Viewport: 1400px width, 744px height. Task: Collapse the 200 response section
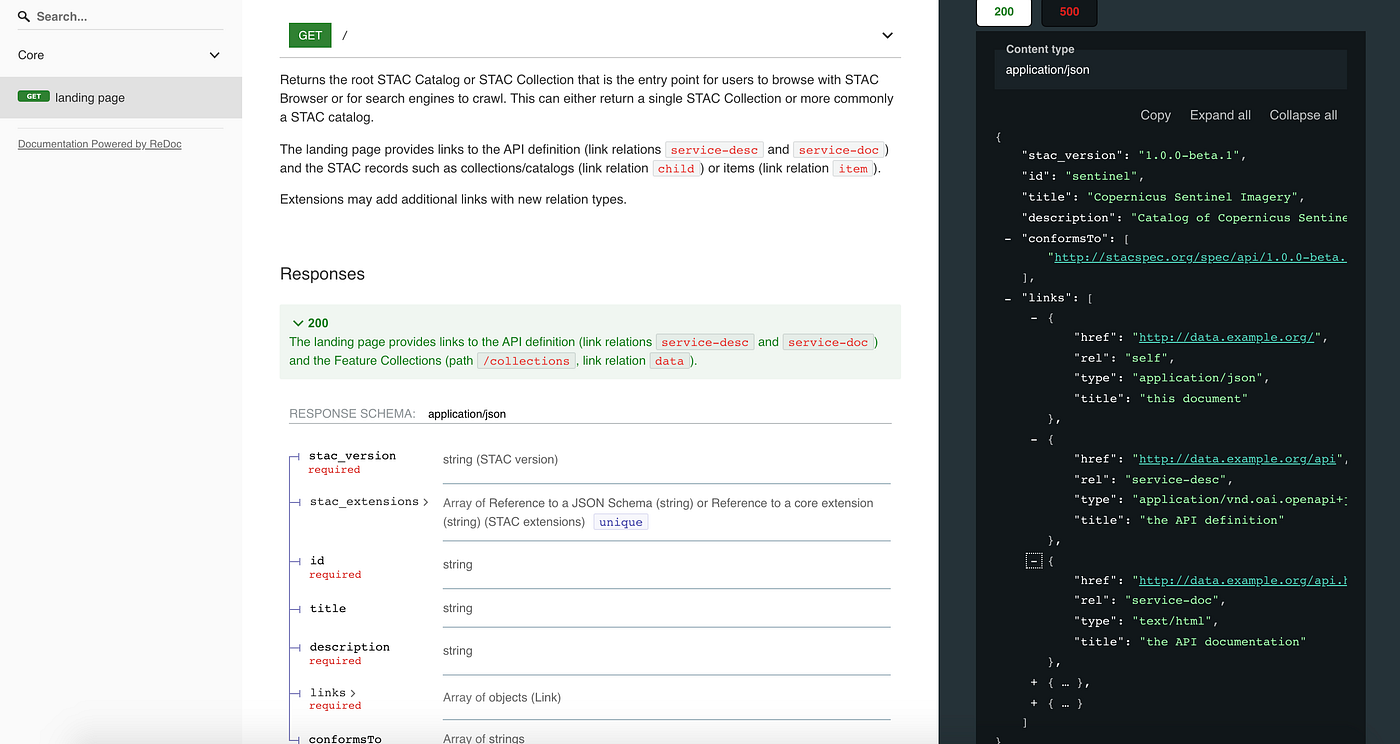click(x=311, y=323)
